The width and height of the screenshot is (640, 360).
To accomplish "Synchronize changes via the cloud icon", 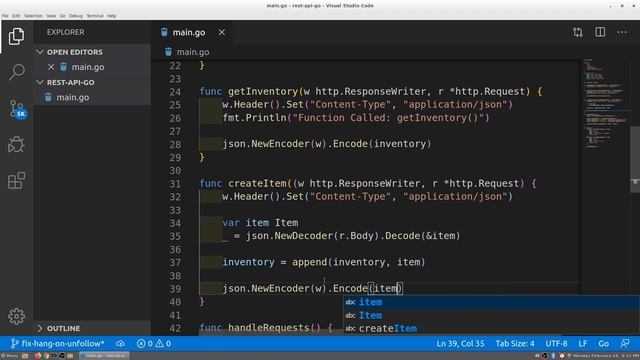I will (120, 344).
